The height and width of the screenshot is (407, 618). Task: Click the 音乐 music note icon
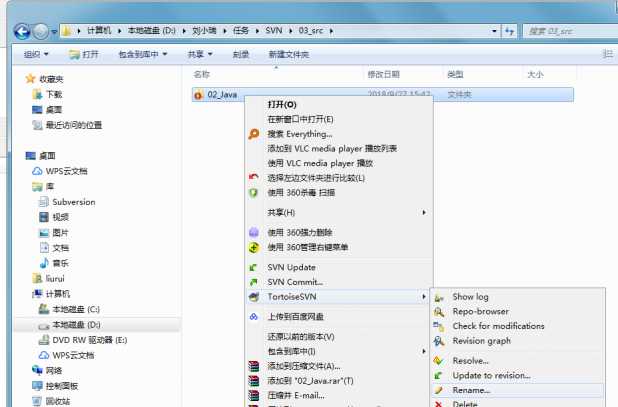[44, 263]
